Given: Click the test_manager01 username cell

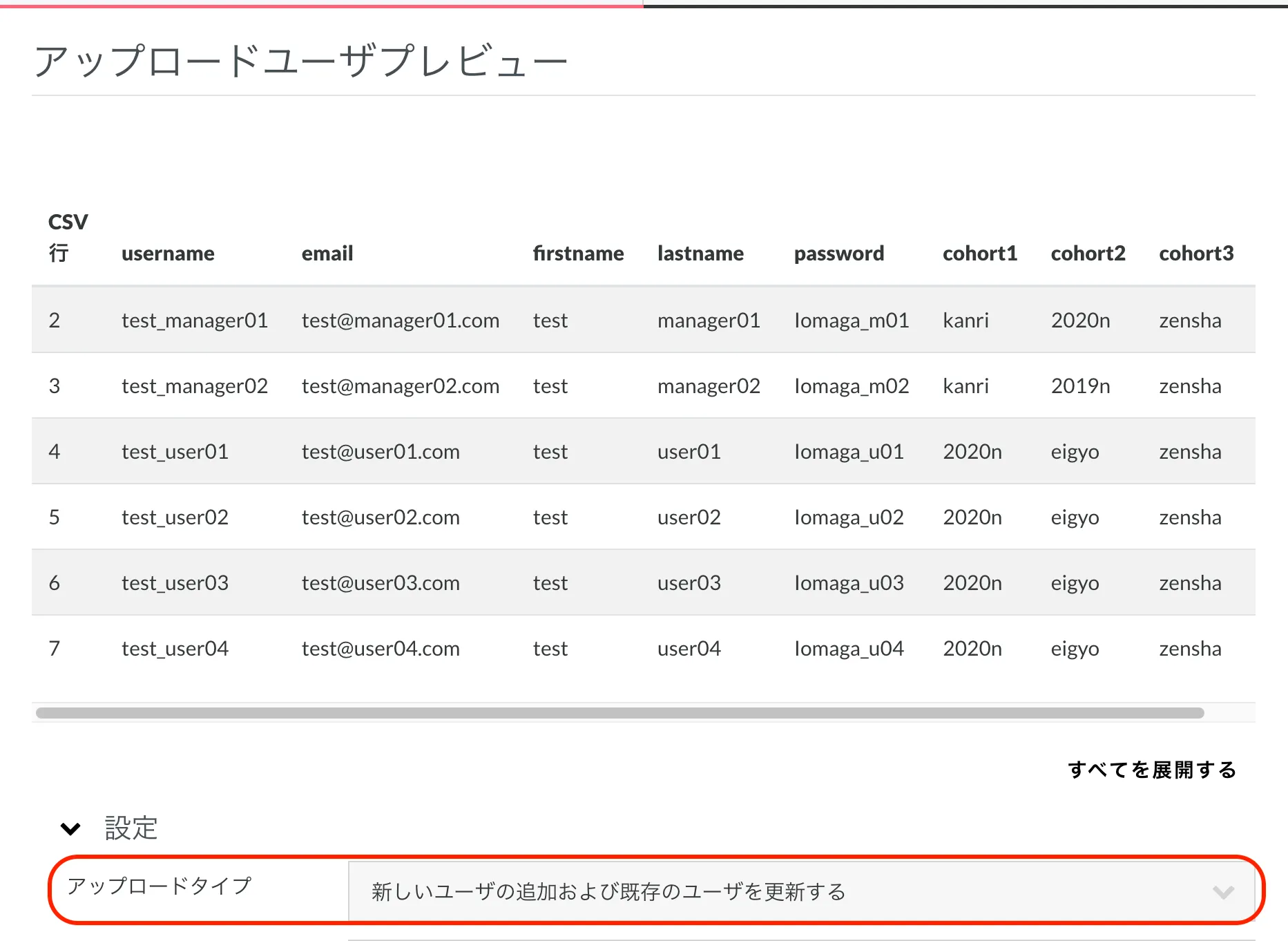Looking at the screenshot, I should tap(195, 321).
